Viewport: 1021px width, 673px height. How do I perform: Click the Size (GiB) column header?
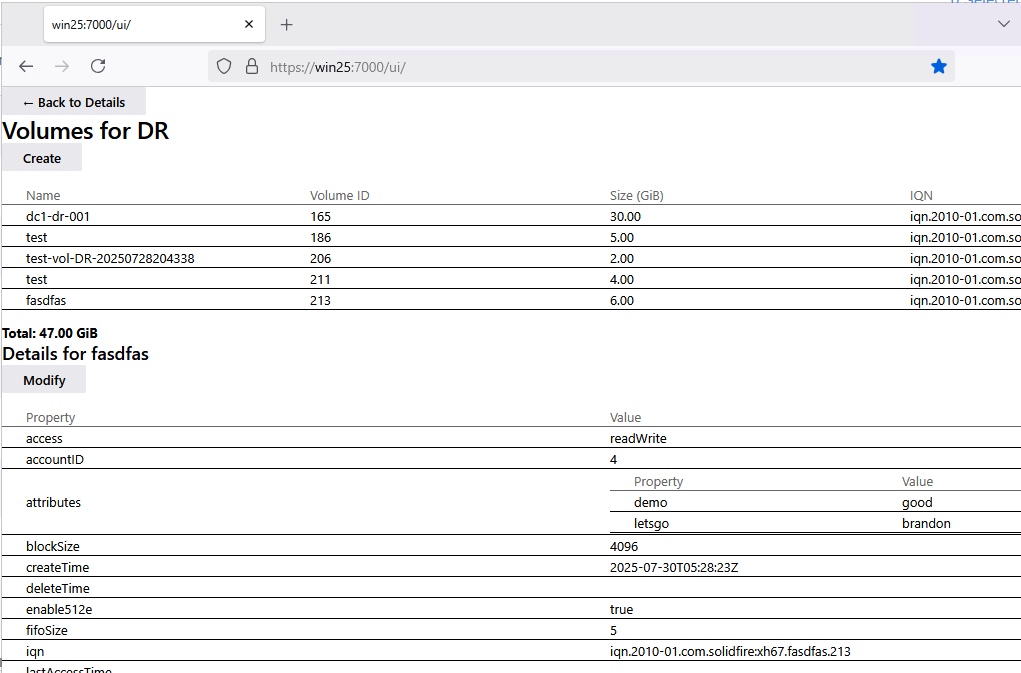click(637, 195)
